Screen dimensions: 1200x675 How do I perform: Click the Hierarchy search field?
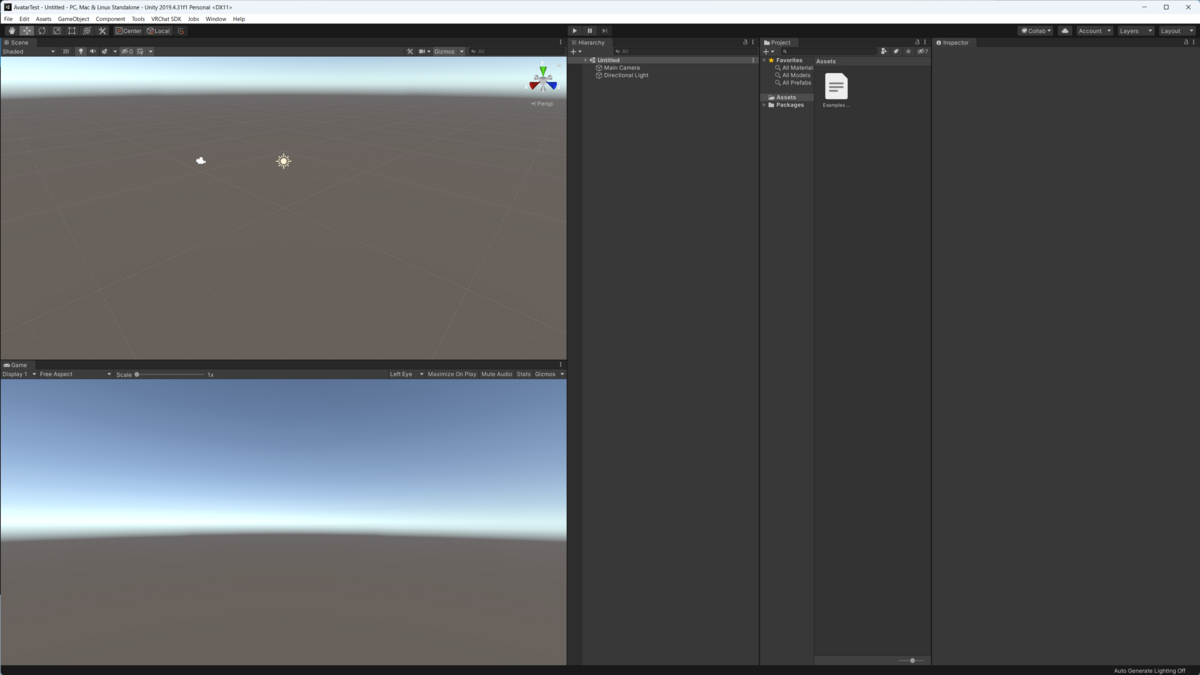point(684,51)
